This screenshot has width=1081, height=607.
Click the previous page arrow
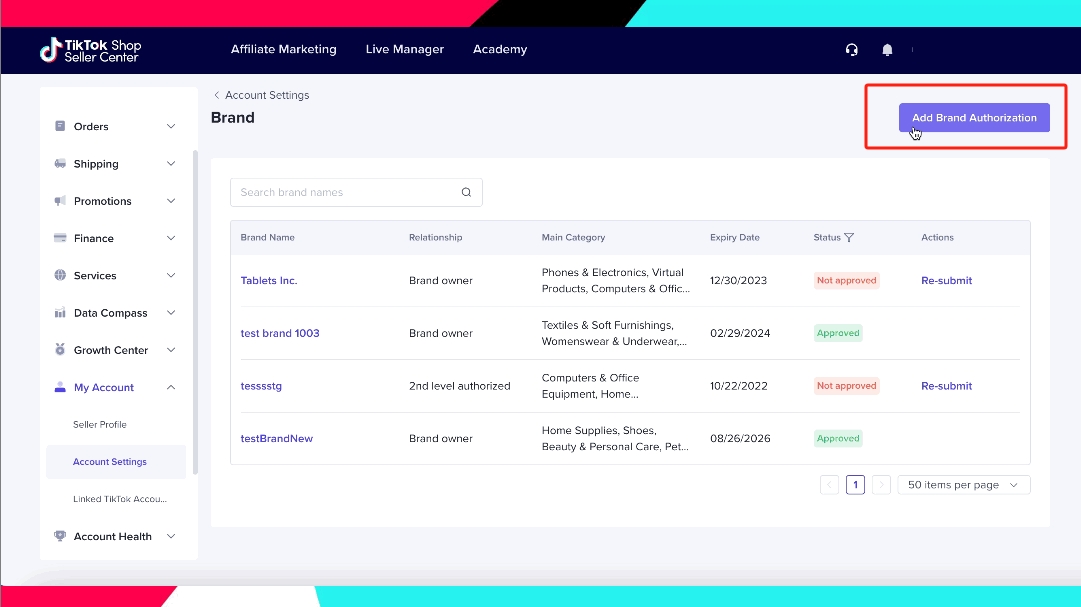[829, 485]
